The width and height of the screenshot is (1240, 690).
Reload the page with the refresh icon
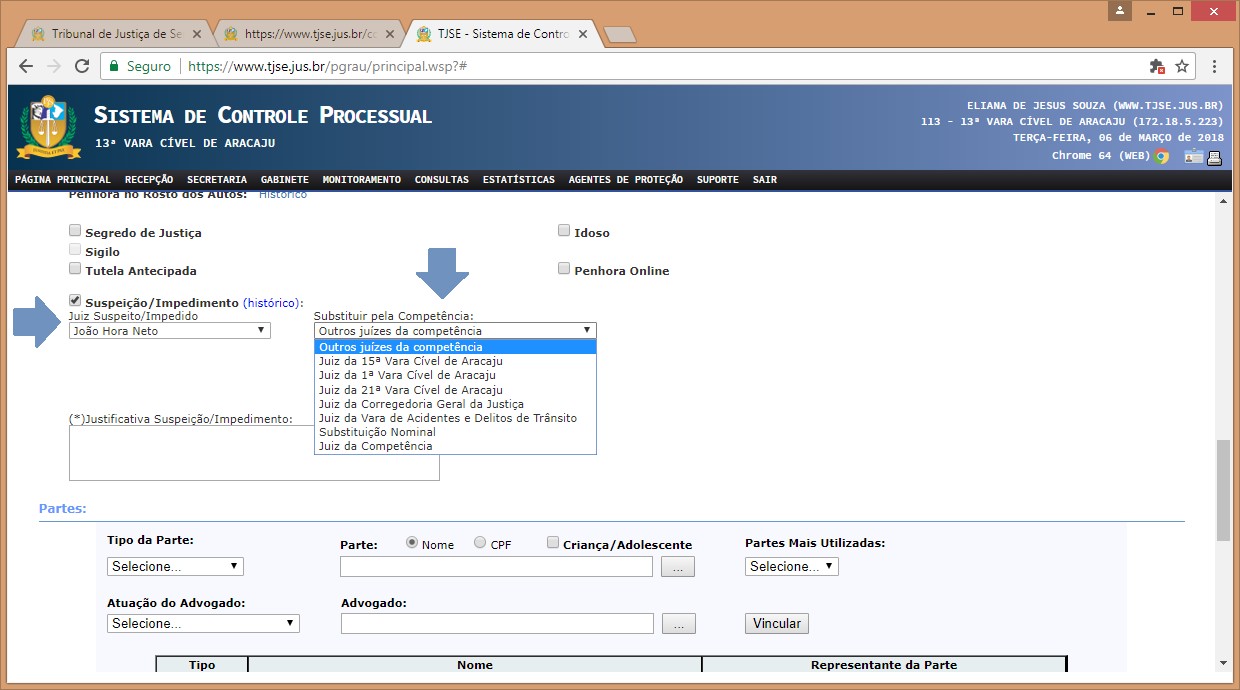[82, 66]
